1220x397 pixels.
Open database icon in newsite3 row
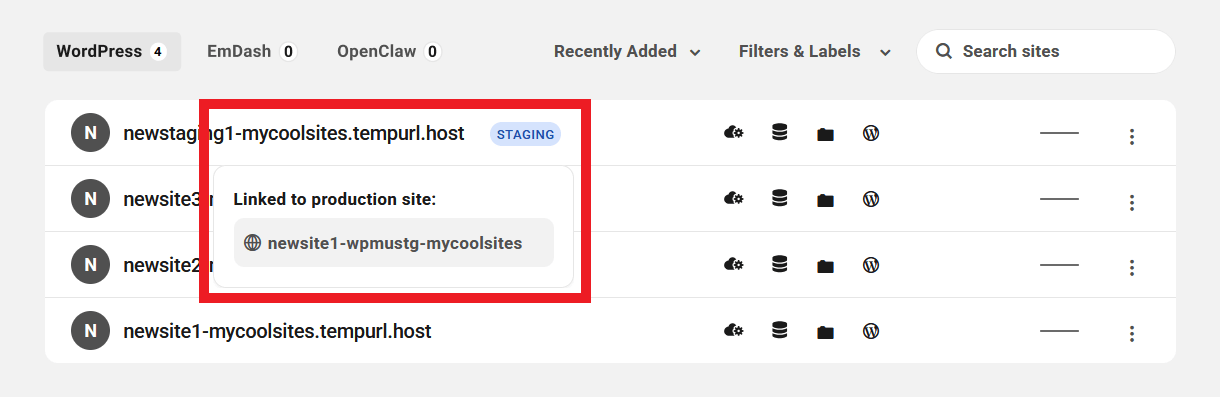[780, 199]
